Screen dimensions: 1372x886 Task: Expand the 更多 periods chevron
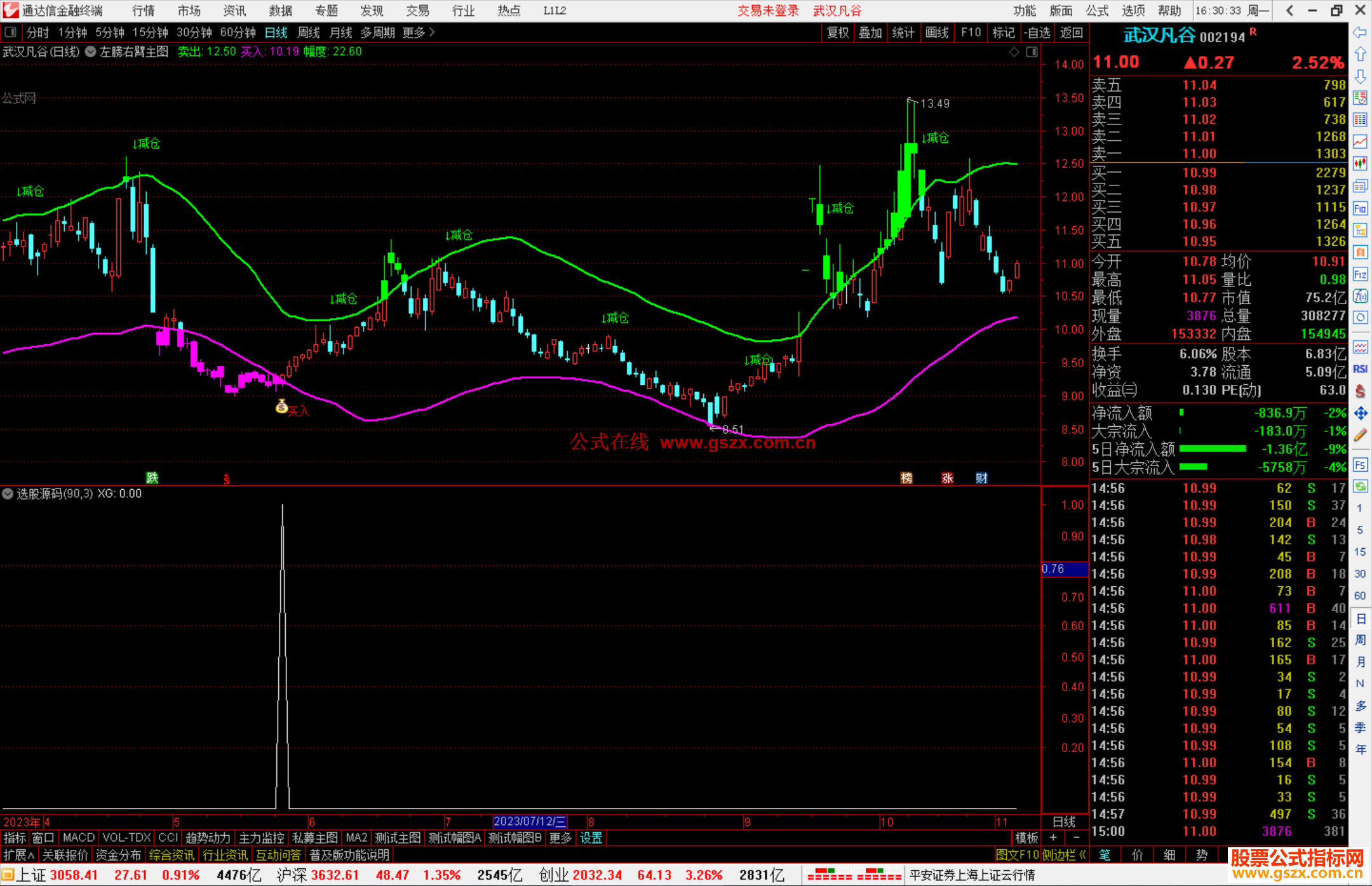click(x=432, y=32)
